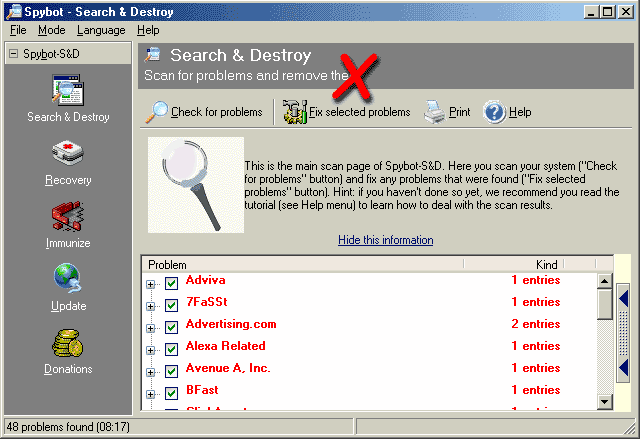Uncheck the Advertising.com checkbox

tap(171, 325)
